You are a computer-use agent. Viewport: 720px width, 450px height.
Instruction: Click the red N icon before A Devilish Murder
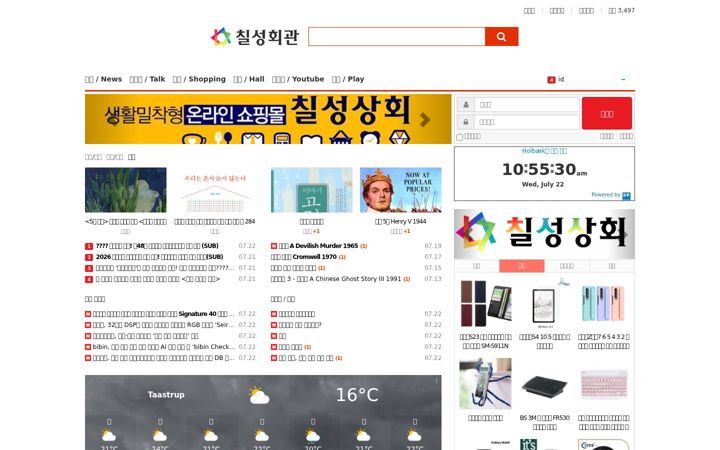coord(274,246)
